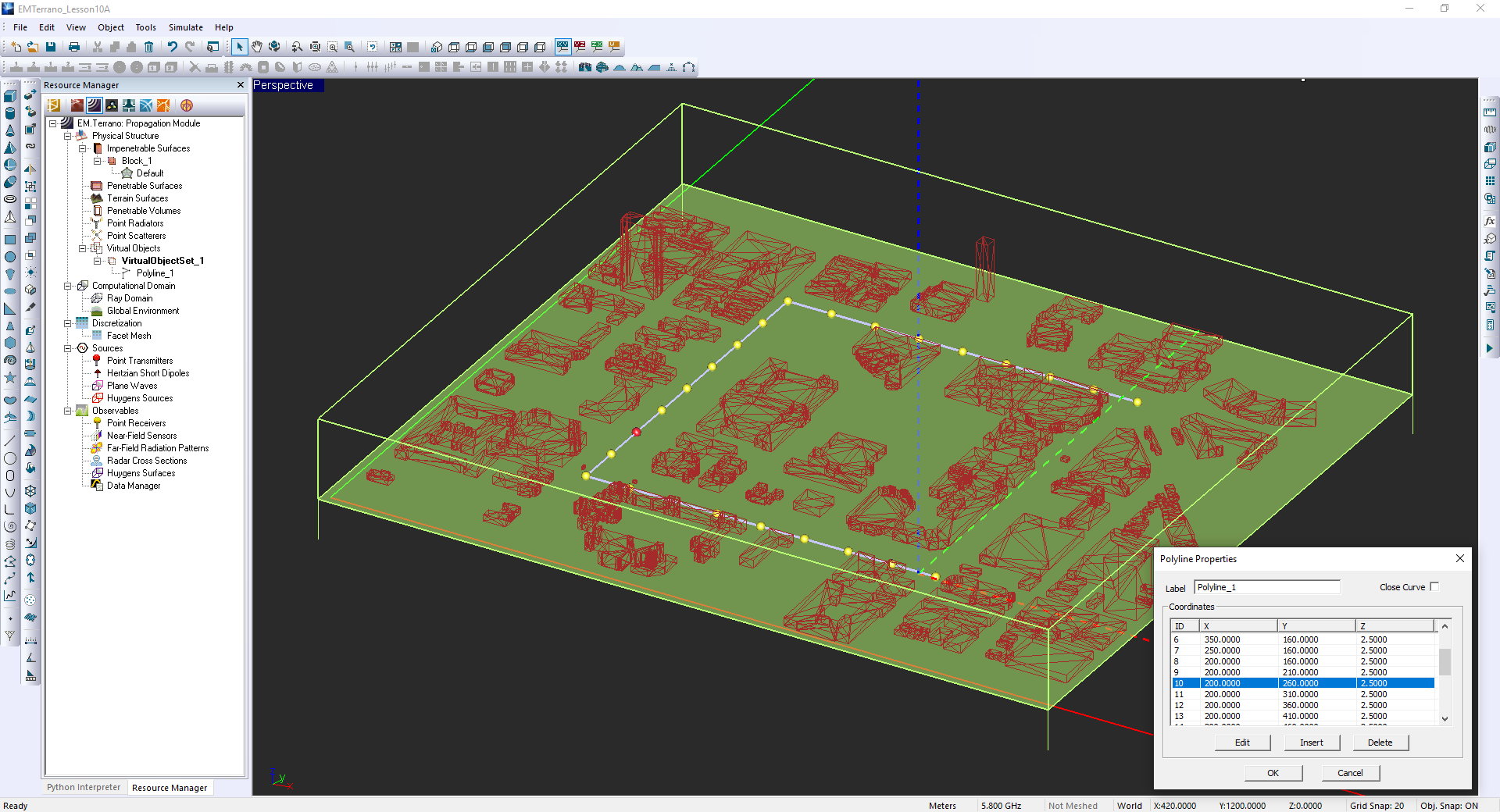Select the Box primitive tool
Viewport: 1500px width, 812px height.
[10, 96]
